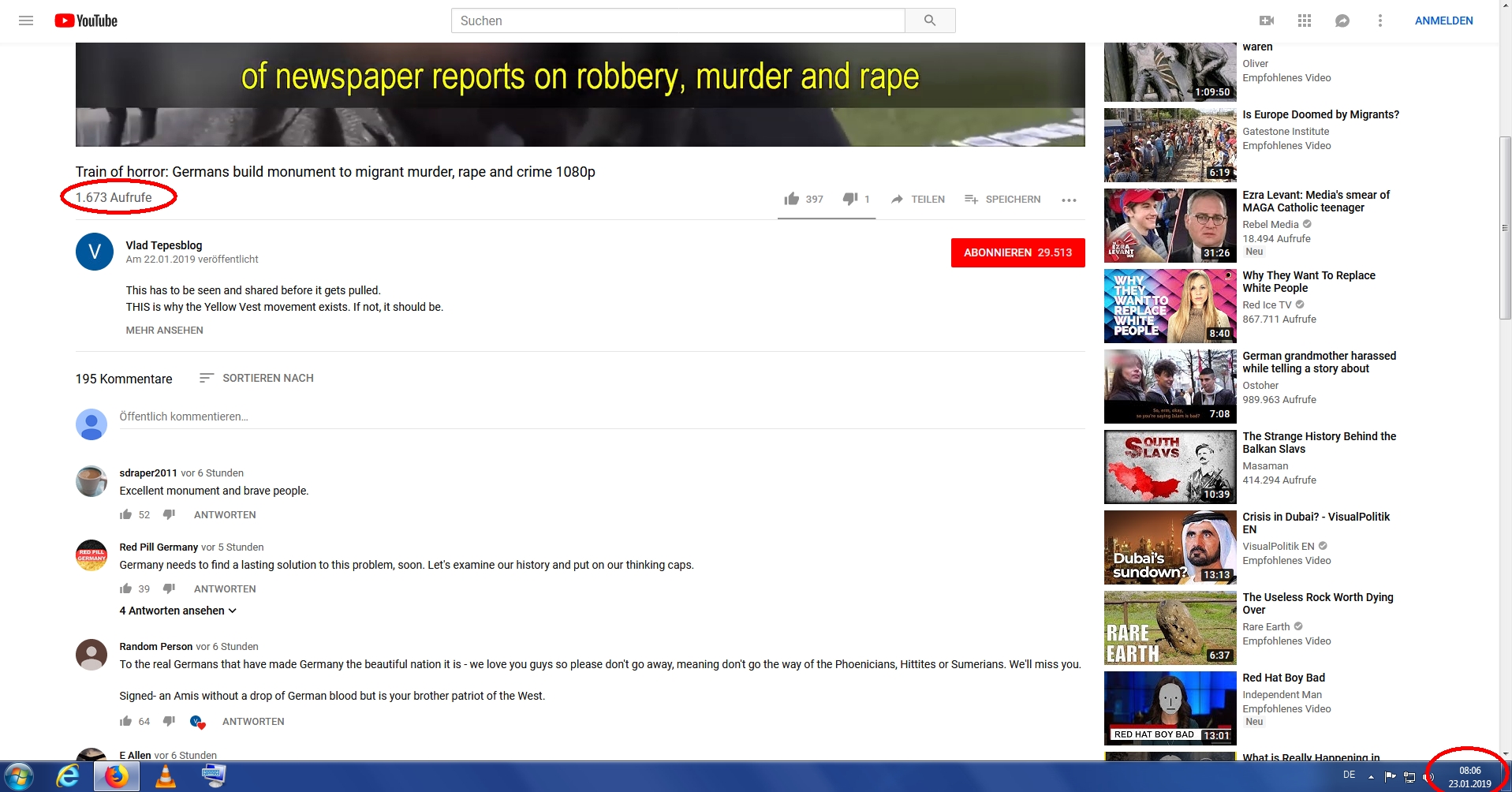Click the creator heart on Random Person's comment
Screen dimensions: 1512x792
point(197,721)
